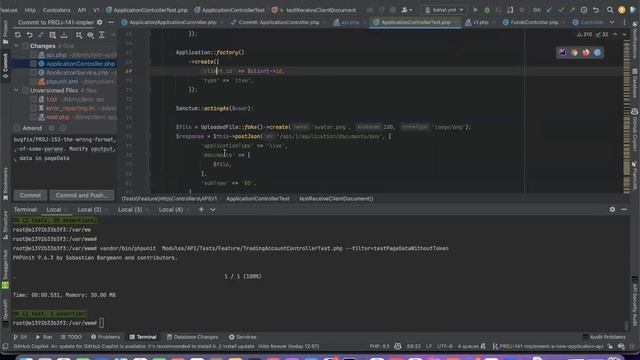This screenshot has width=640, height=360.
Task: Toggle checkbox for phpunit.xml
Action: pyautogui.click(x=33, y=82)
